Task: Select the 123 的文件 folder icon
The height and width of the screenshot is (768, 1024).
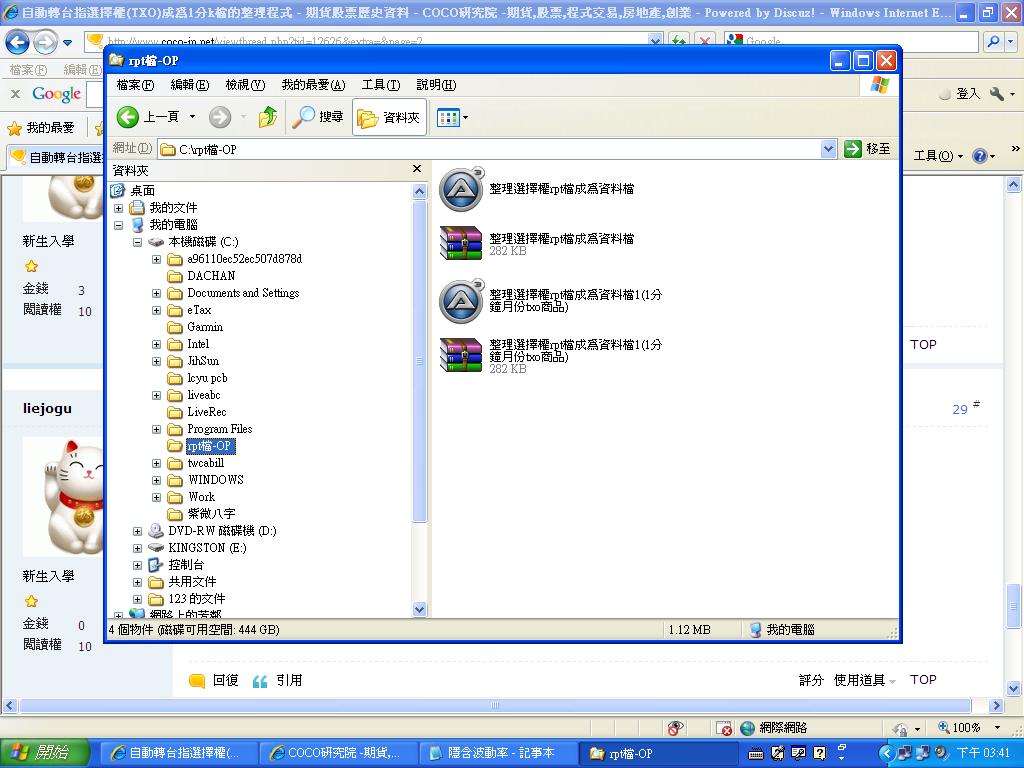Action: (x=155, y=599)
